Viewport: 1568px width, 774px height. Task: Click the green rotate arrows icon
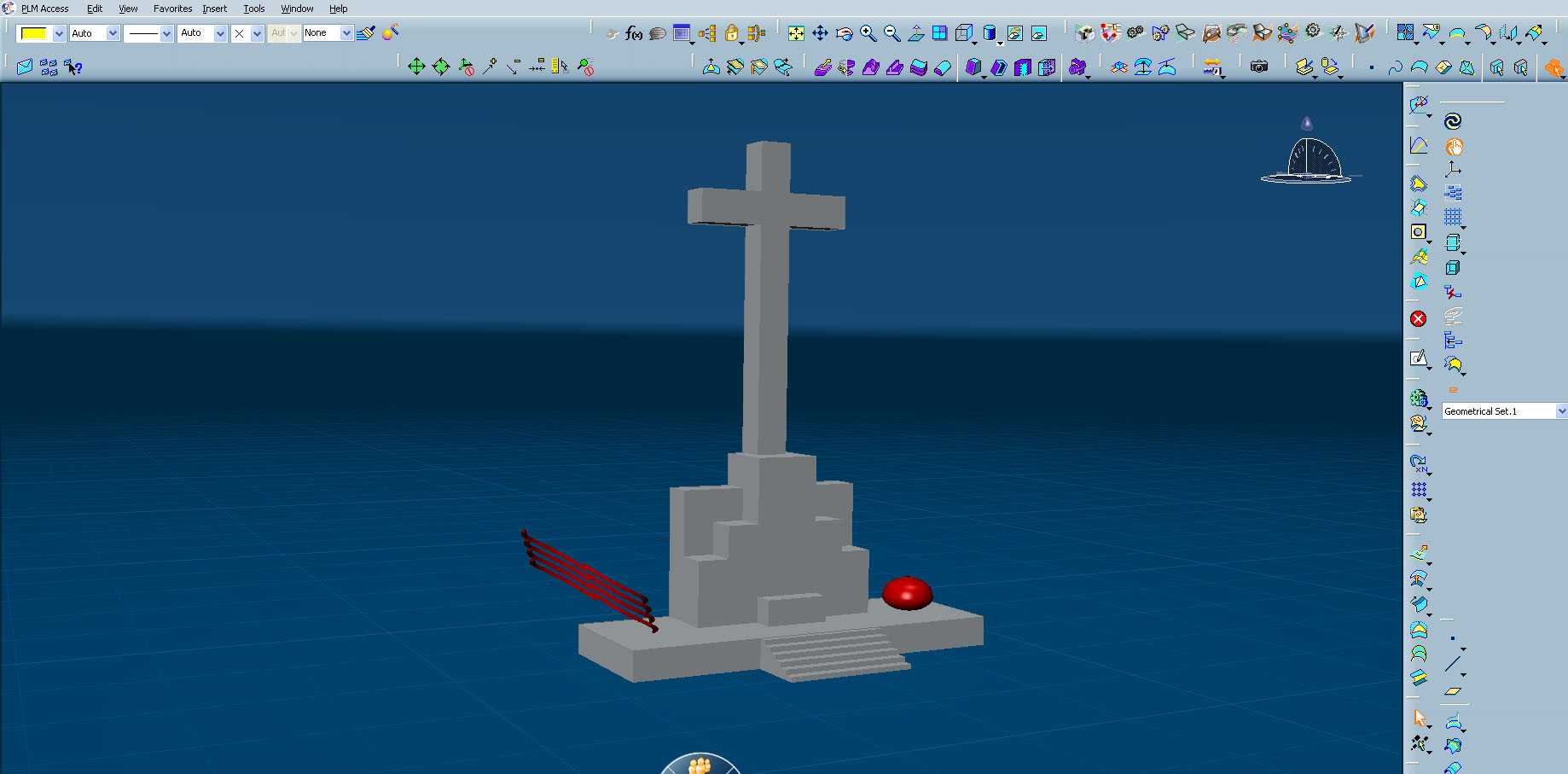[441, 67]
